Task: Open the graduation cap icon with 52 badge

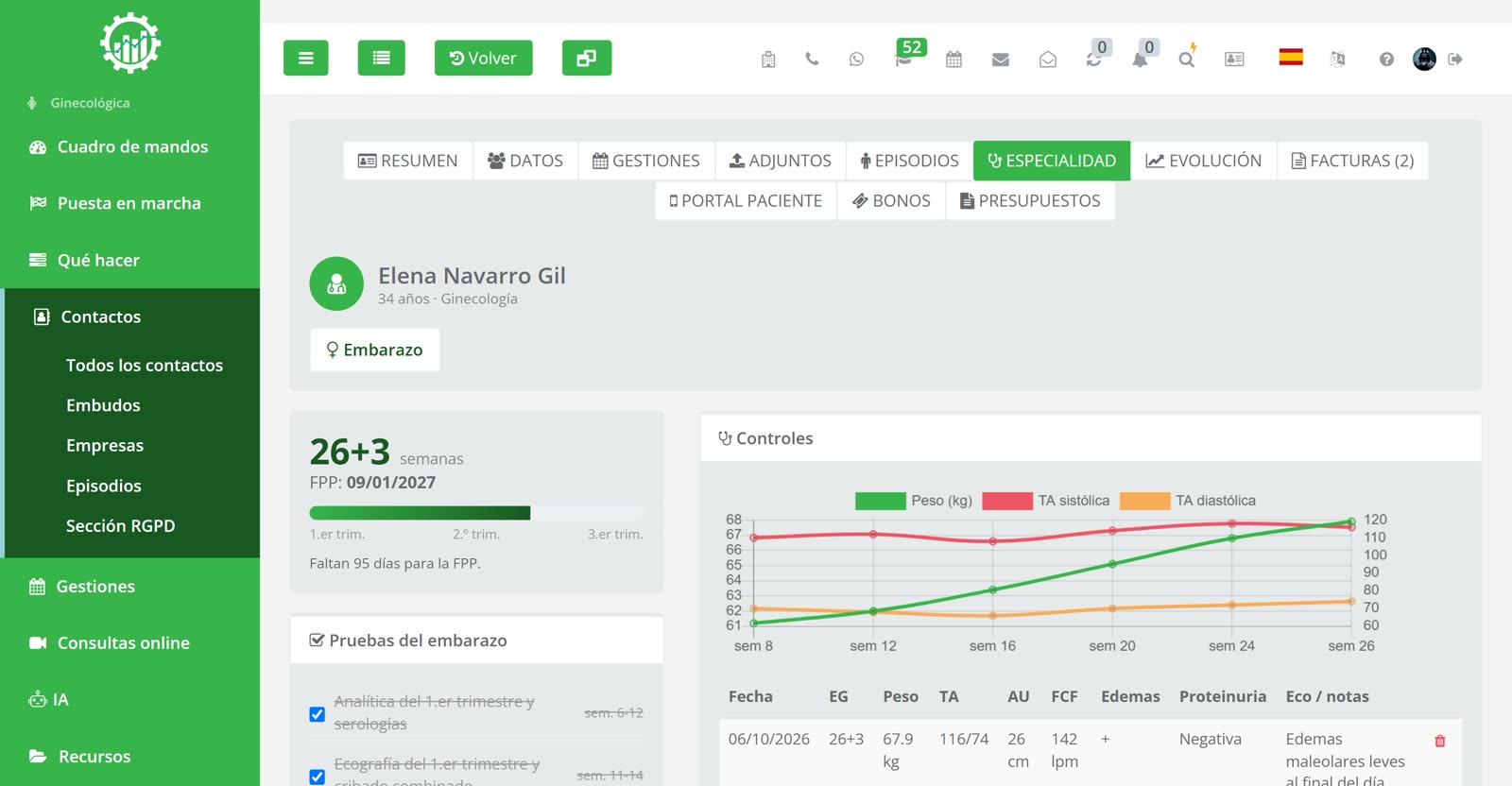Action: coord(904,59)
